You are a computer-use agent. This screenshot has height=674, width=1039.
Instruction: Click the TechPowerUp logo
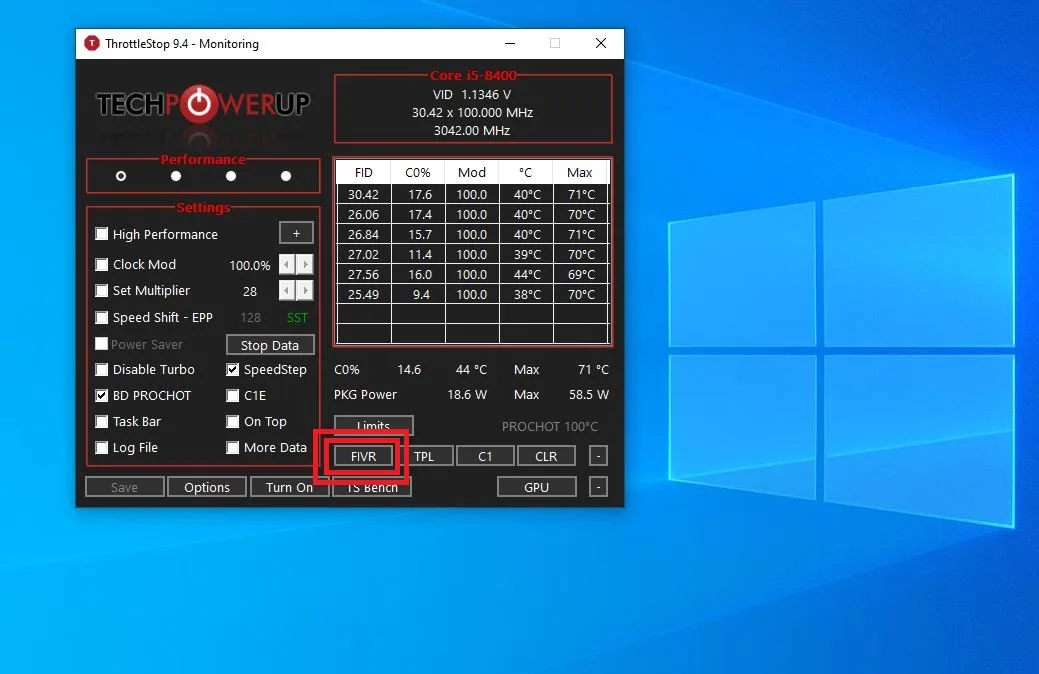203,104
